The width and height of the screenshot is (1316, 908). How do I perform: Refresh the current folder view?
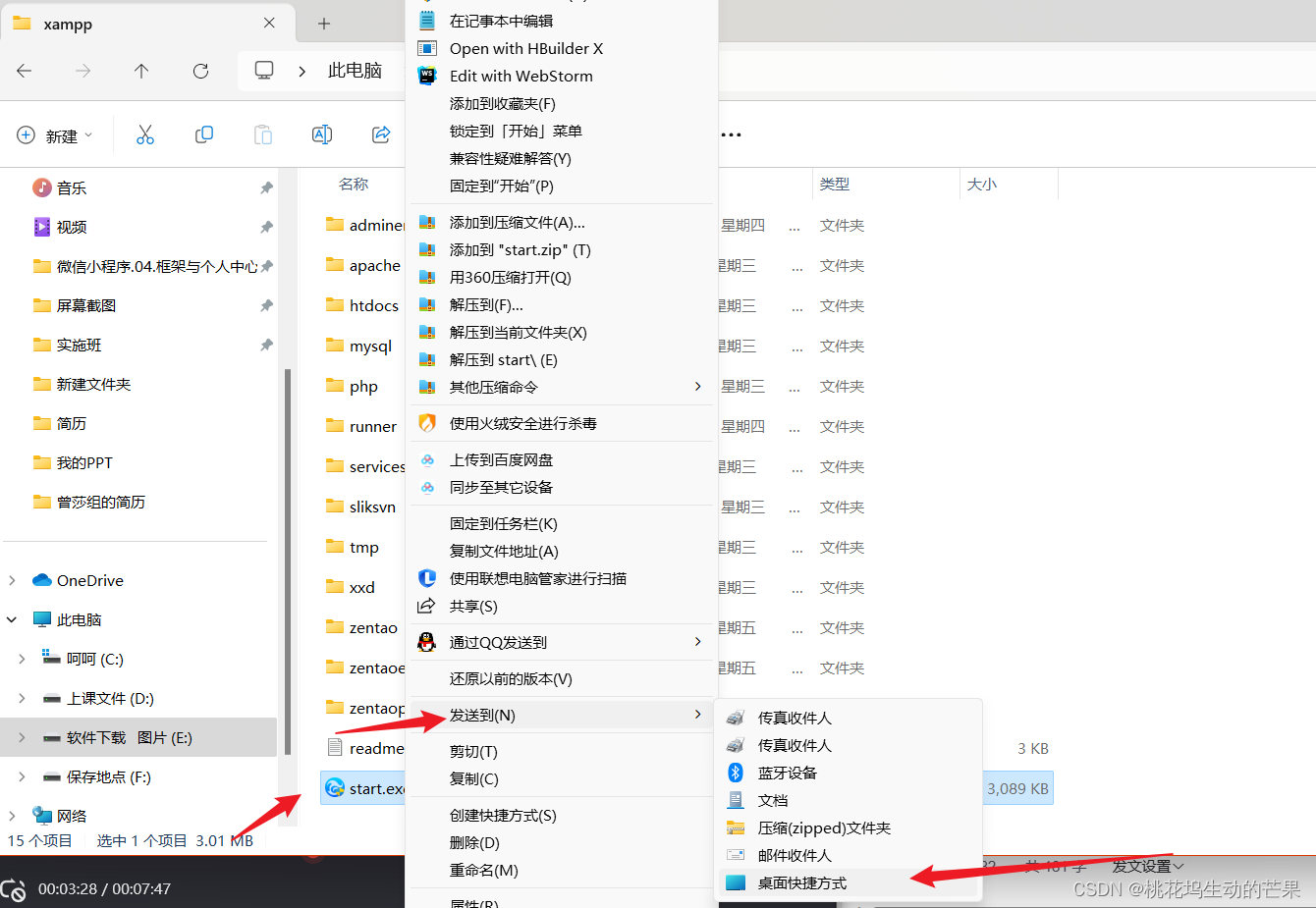tap(200, 71)
